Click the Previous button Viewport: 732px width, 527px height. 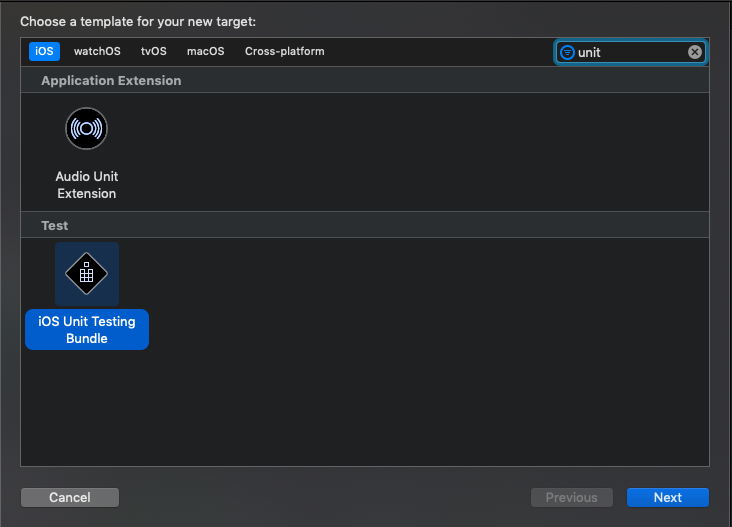(572, 497)
